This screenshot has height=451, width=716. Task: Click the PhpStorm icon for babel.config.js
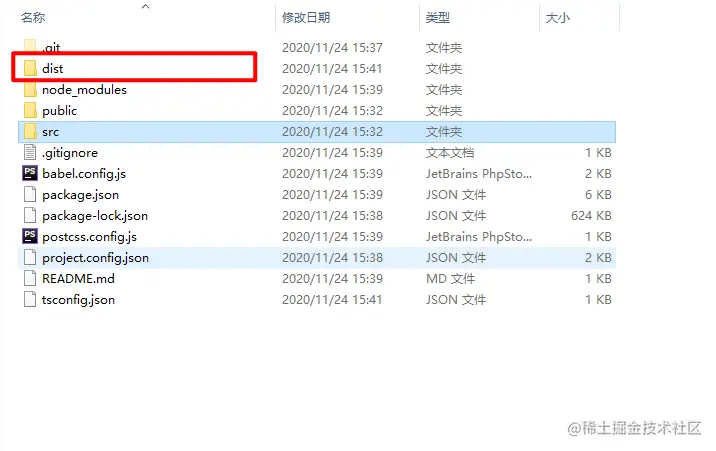(30, 173)
